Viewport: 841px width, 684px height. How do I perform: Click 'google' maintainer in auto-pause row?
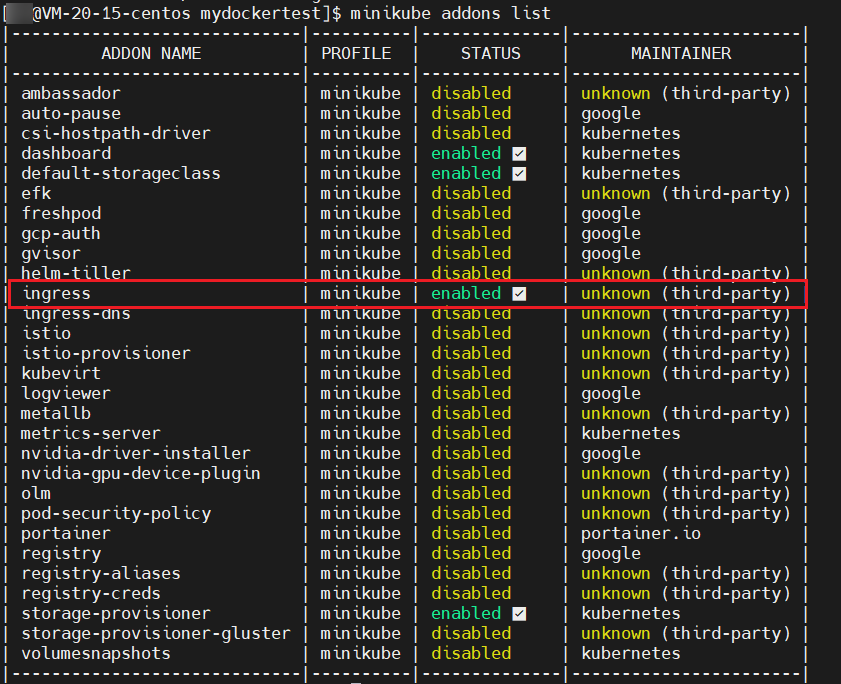pos(611,114)
